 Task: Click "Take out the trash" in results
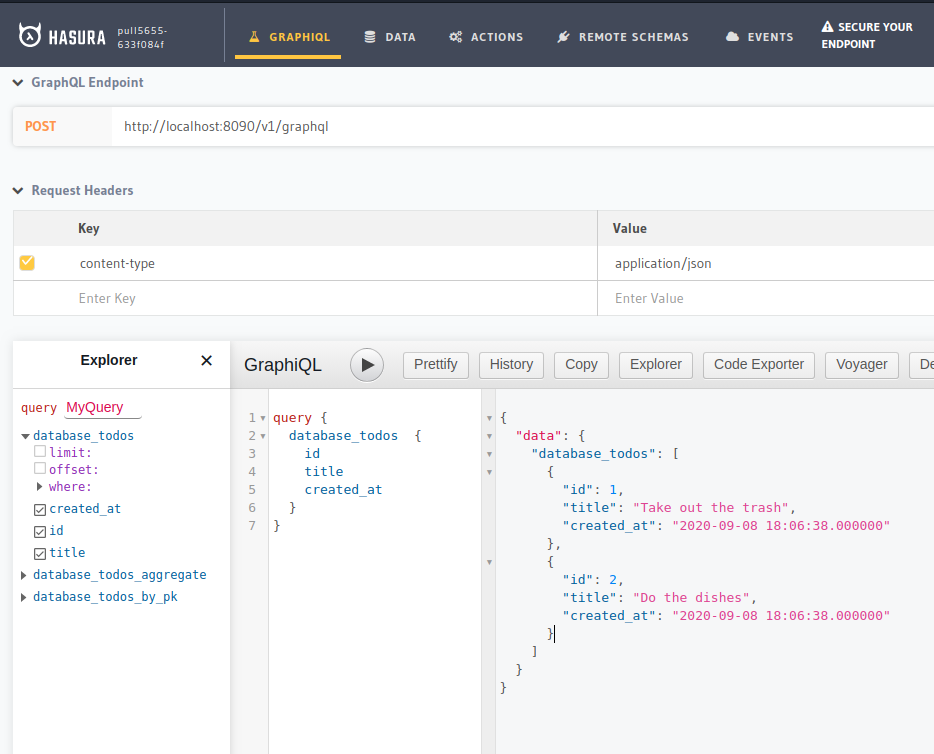(x=710, y=507)
